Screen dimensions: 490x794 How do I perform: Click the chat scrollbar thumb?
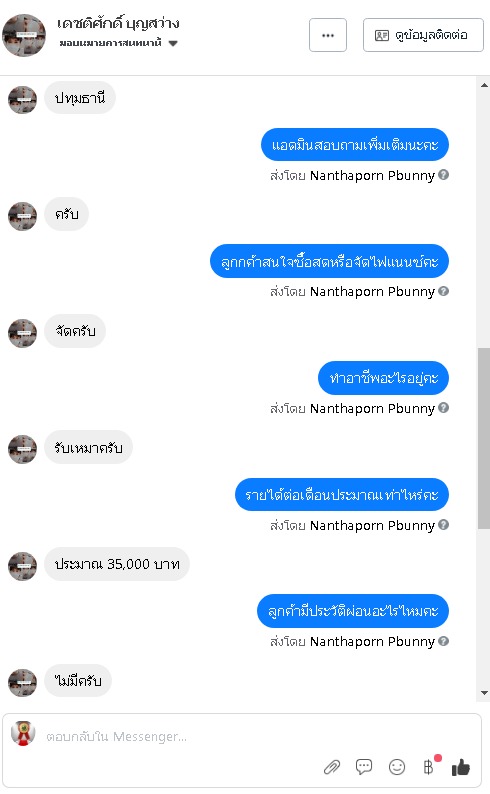tap(484, 439)
